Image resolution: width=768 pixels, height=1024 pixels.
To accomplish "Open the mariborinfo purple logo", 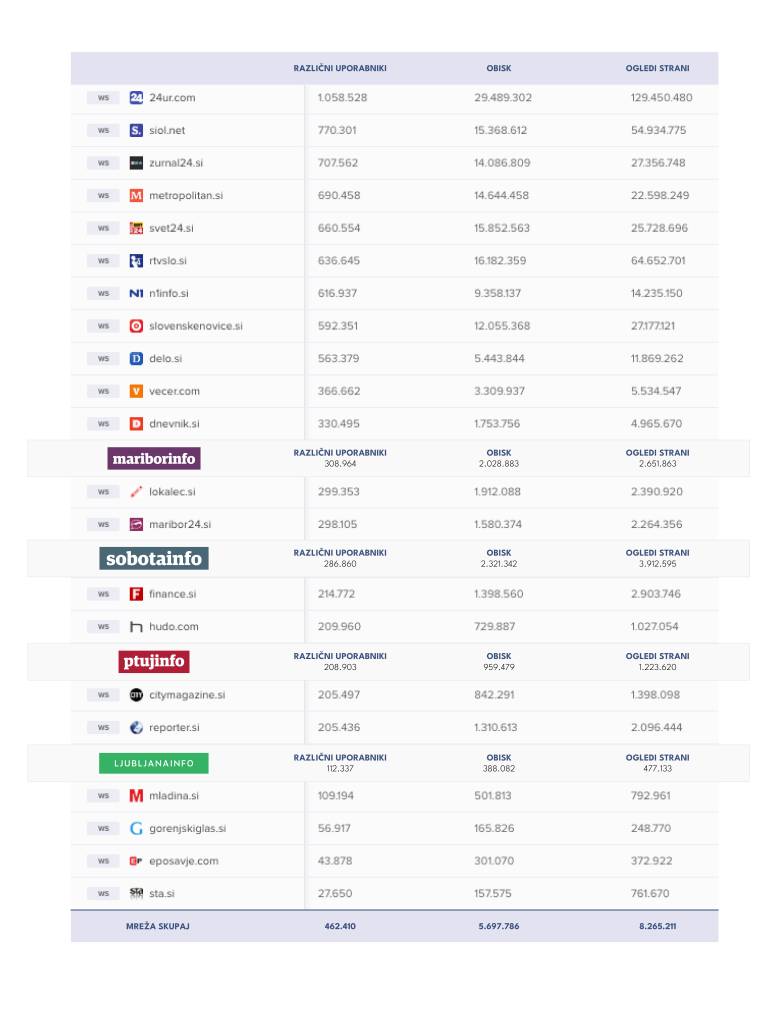I will coord(154,459).
